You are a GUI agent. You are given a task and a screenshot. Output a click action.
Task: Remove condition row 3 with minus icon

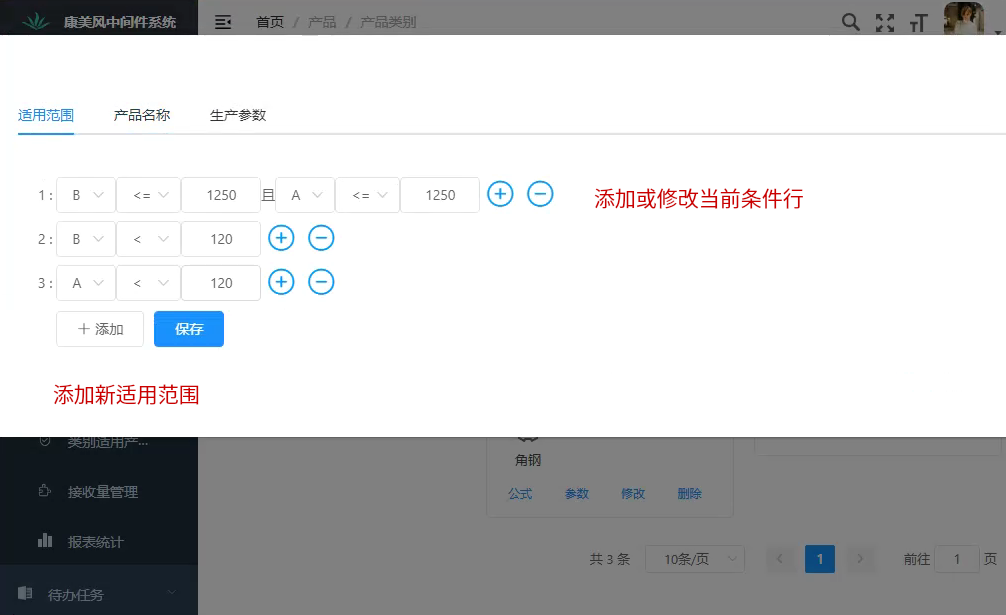point(321,282)
